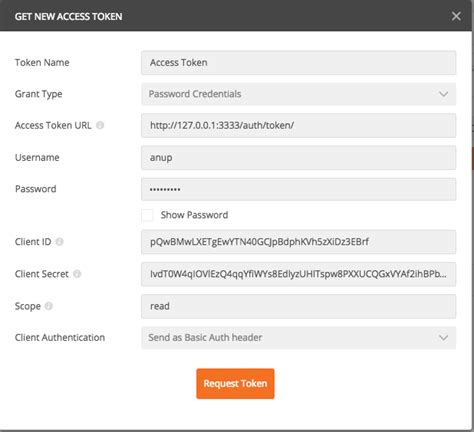Focus the Access Token URL field

[298, 126]
